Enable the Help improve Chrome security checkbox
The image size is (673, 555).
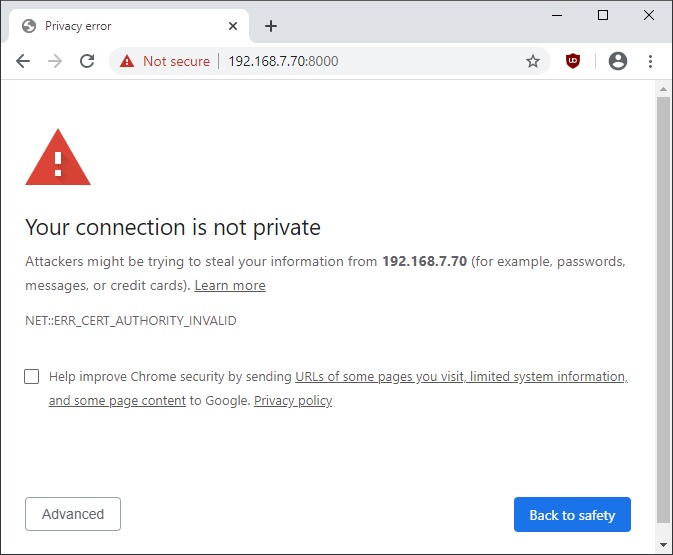[x=32, y=377]
